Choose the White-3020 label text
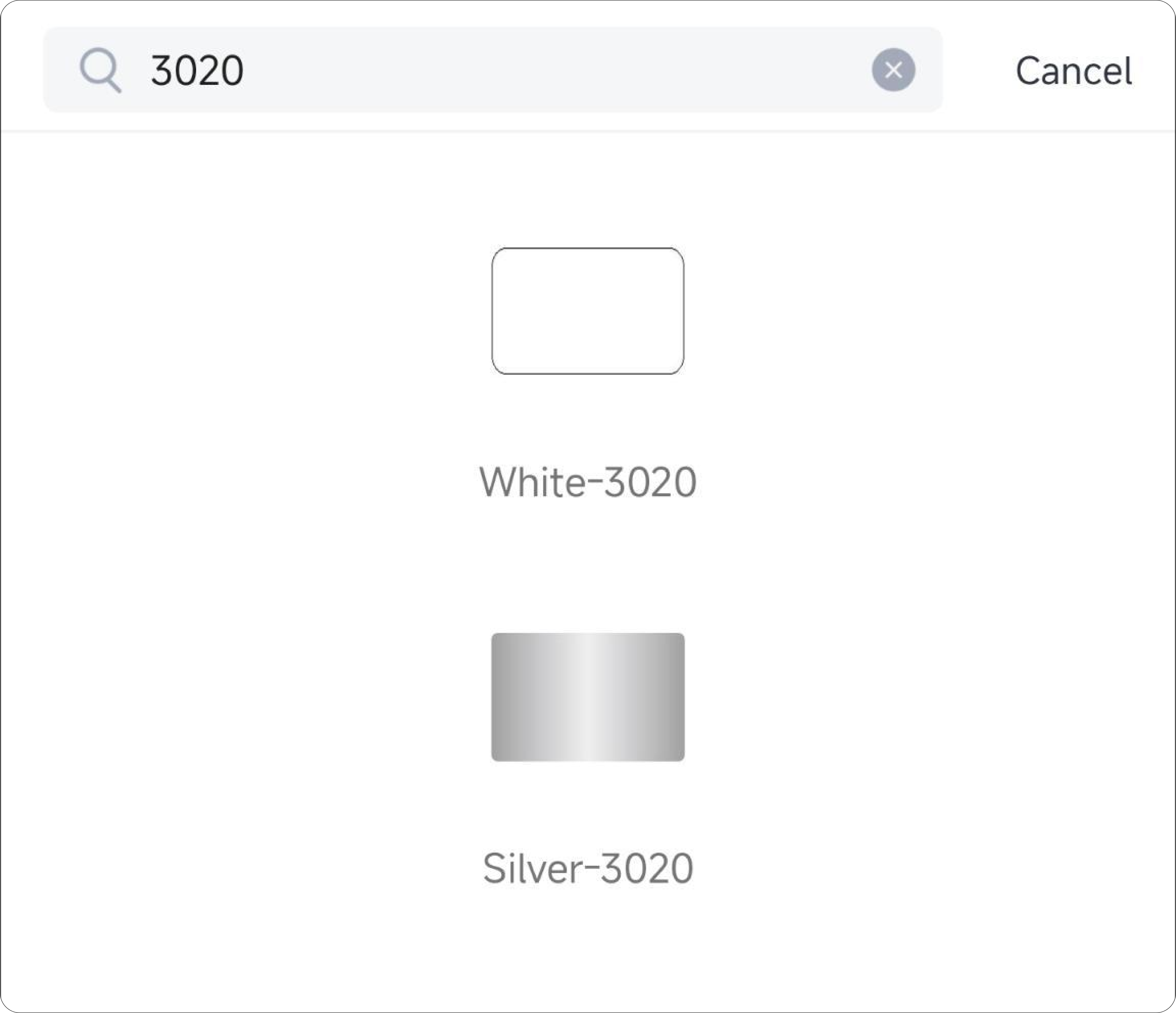 pyautogui.click(x=587, y=482)
